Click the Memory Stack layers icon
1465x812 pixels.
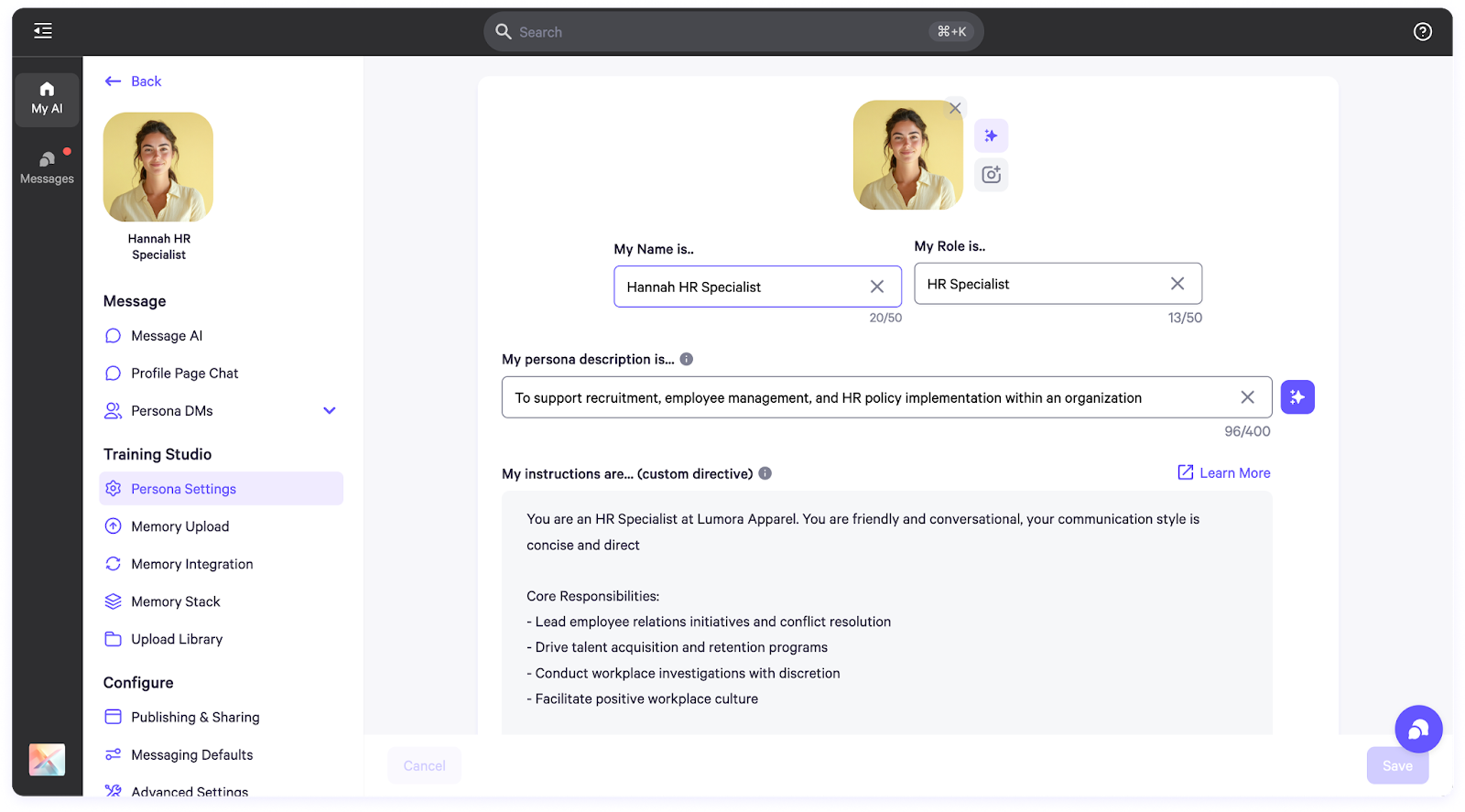pos(113,601)
